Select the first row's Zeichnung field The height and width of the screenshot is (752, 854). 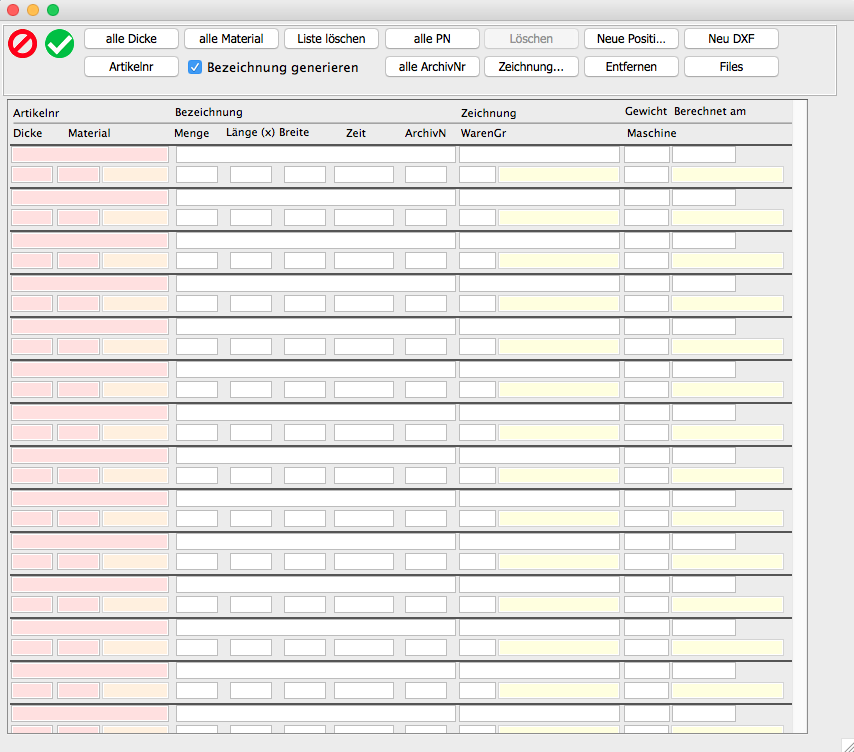pyautogui.click(x=539, y=155)
